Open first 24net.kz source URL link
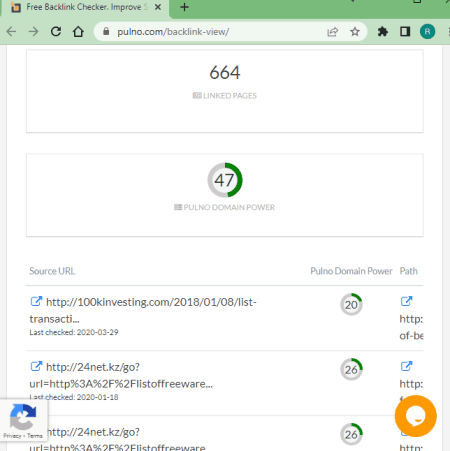 (x=121, y=375)
